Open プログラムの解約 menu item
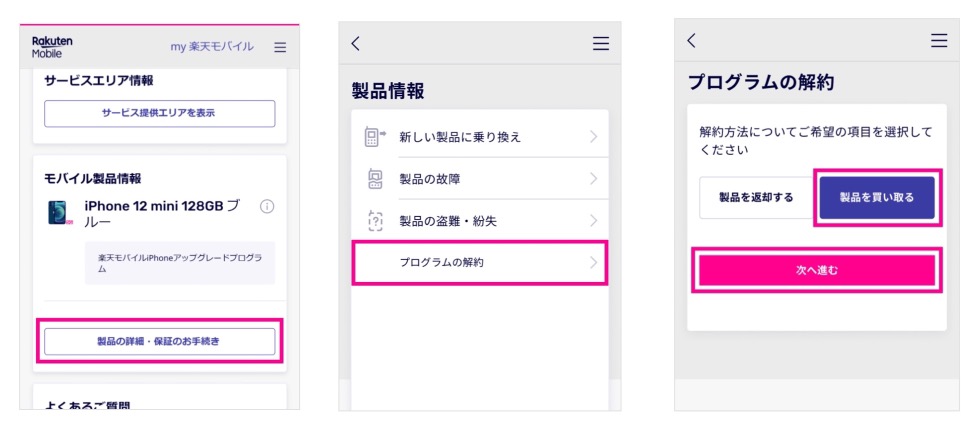980x430 pixels. click(480, 263)
